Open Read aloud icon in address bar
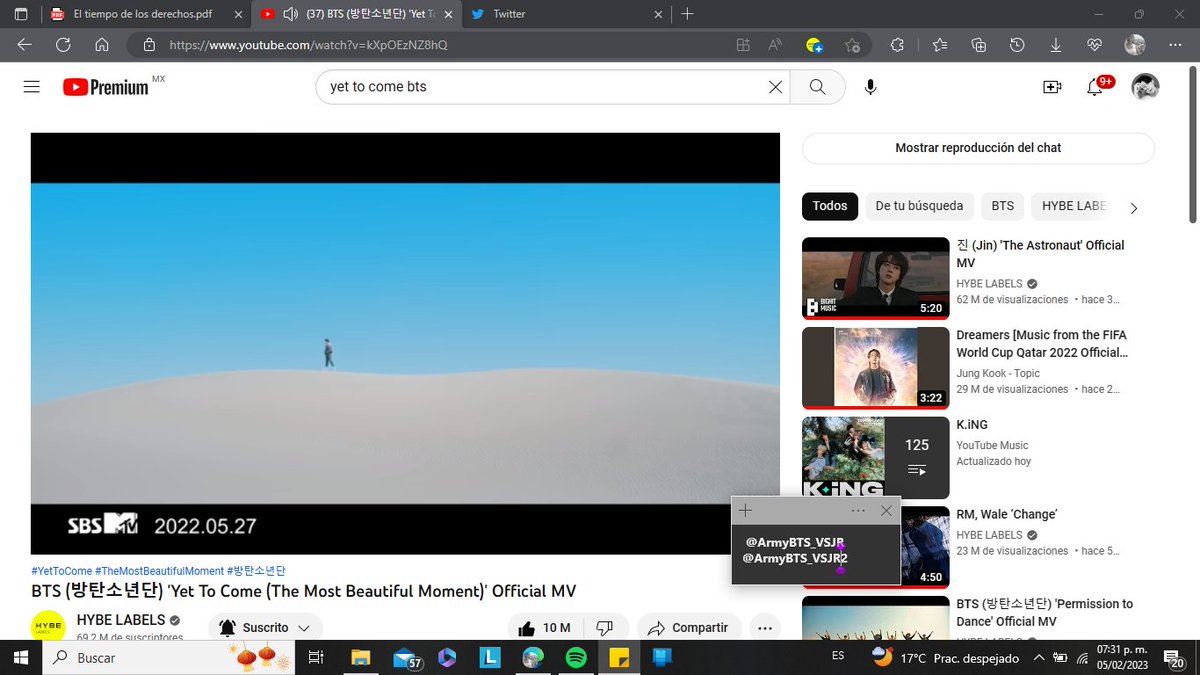The image size is (1200, 675). [775, 45]
